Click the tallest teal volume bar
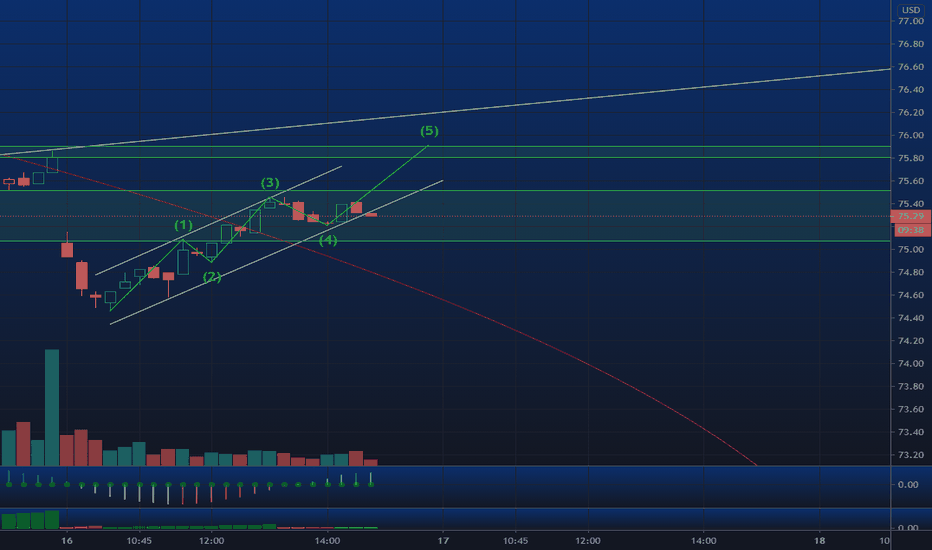Image resolution: width=932 pixels, height=550 pixels. coord(52,407)
